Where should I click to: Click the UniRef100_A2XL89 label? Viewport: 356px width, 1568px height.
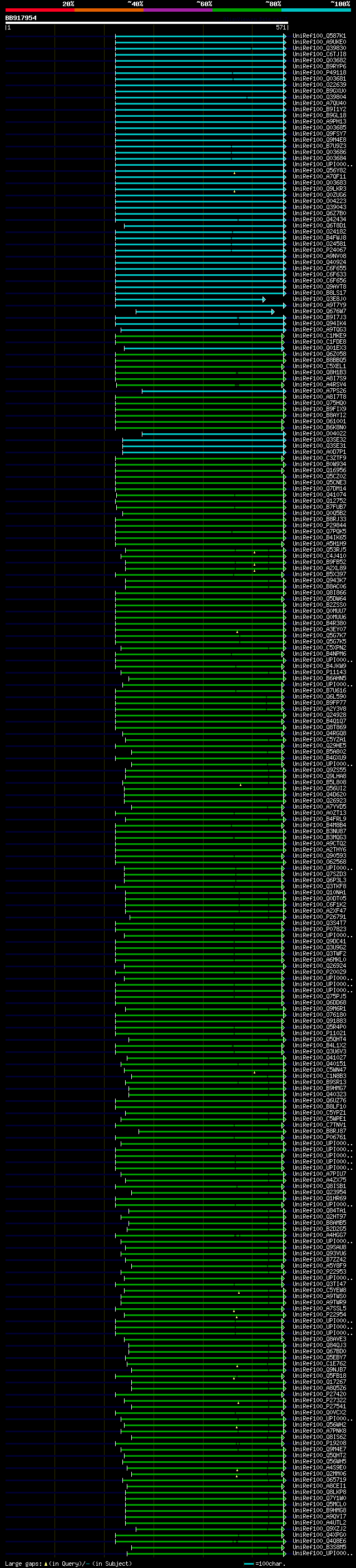[x=319, y=568]
